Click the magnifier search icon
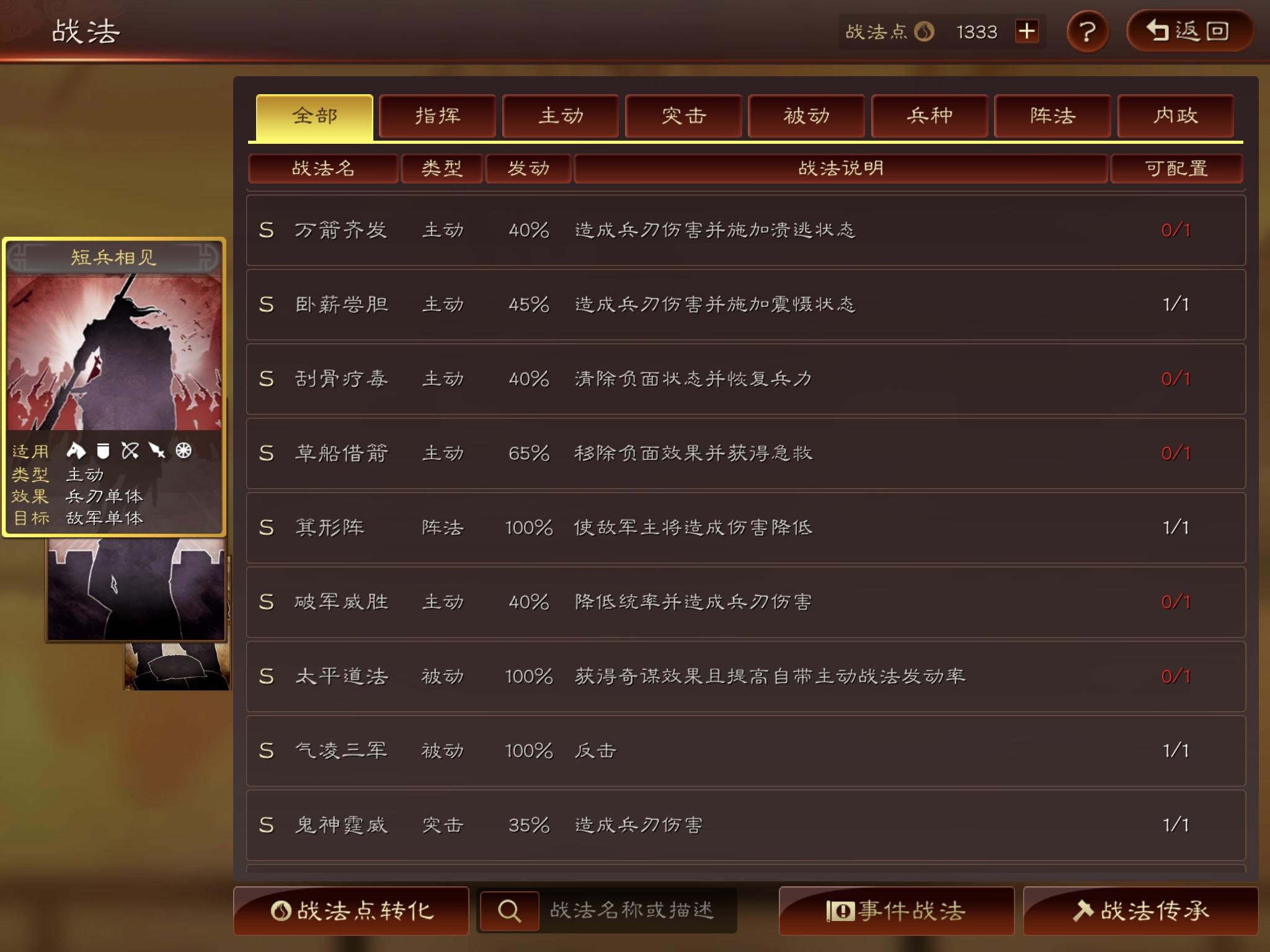Screen dimensions: 1270x952 (509, 910)
